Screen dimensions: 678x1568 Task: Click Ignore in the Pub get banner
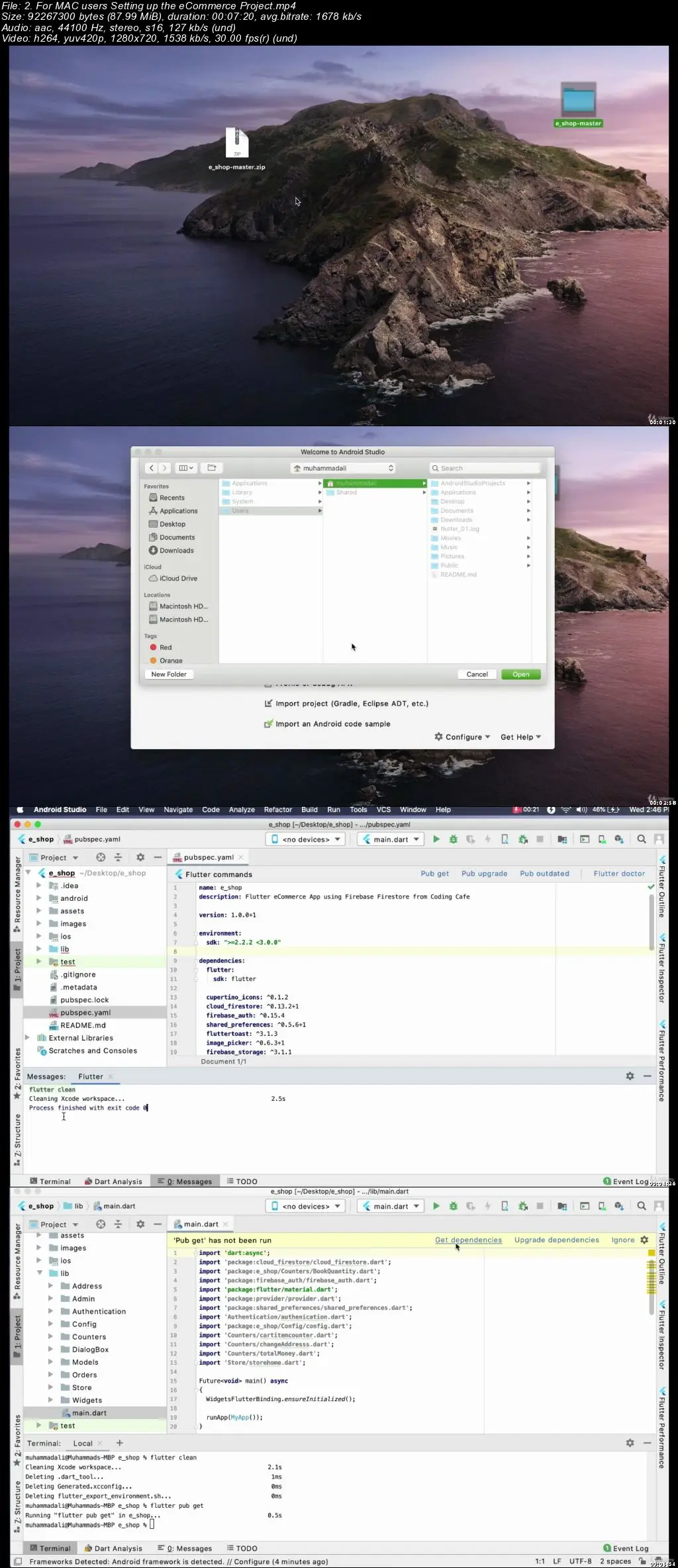point(623,1240)
